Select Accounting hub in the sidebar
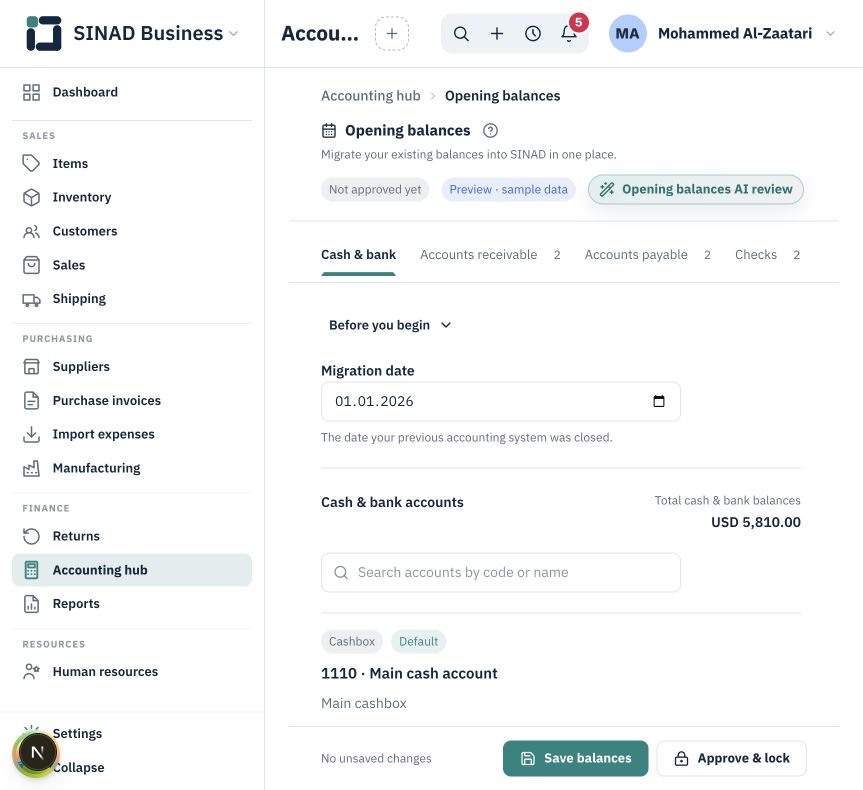This screenshot has height=790, width=863. pos(132,570)
